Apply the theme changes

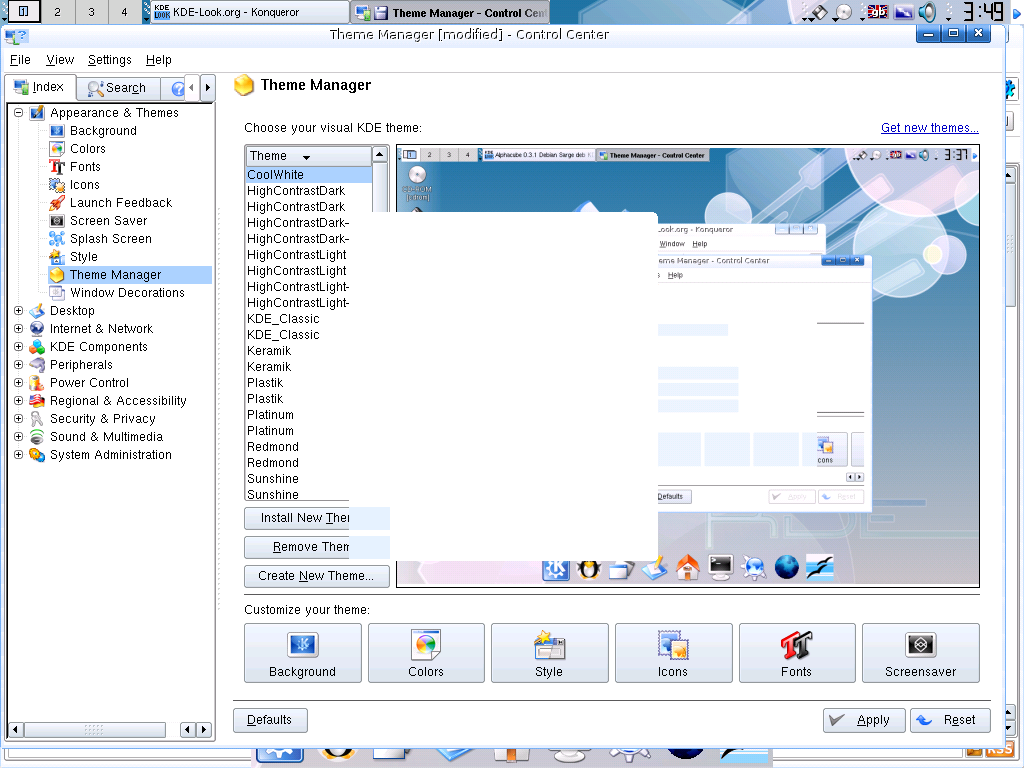coord(864,720)
